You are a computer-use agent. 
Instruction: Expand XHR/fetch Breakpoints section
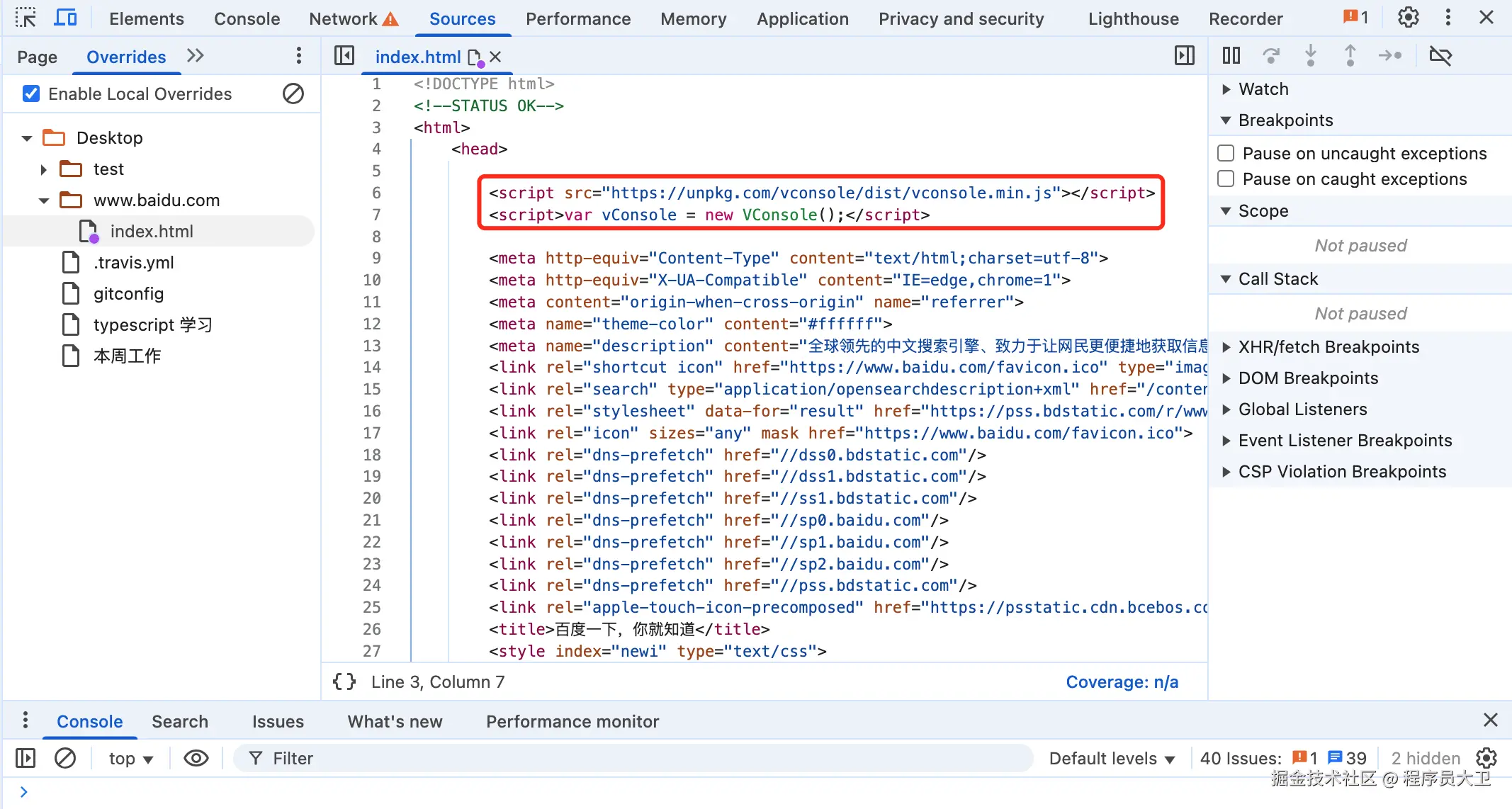[1328, 346]
